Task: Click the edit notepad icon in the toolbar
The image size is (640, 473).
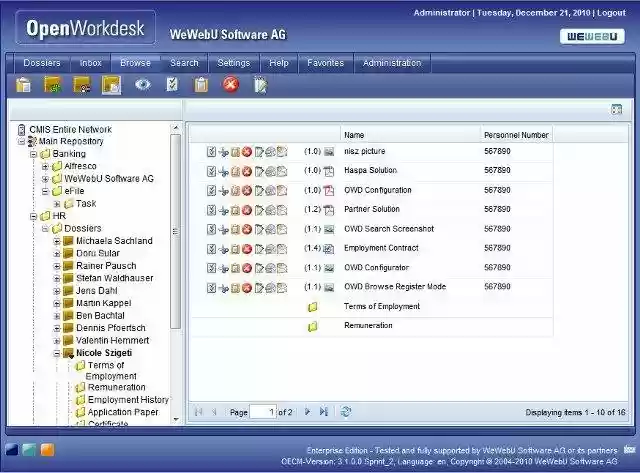Action: point(260,85)
